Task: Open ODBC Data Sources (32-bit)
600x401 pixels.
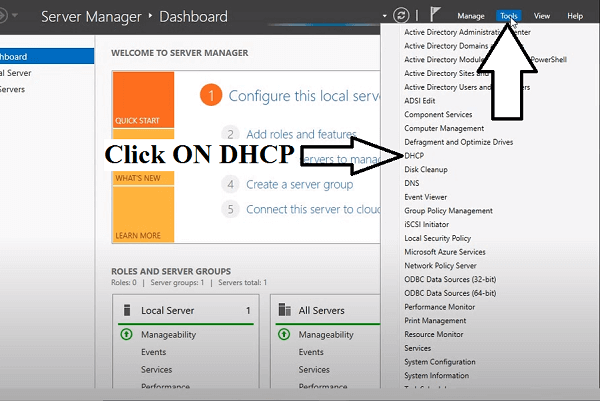Action: 450,279
